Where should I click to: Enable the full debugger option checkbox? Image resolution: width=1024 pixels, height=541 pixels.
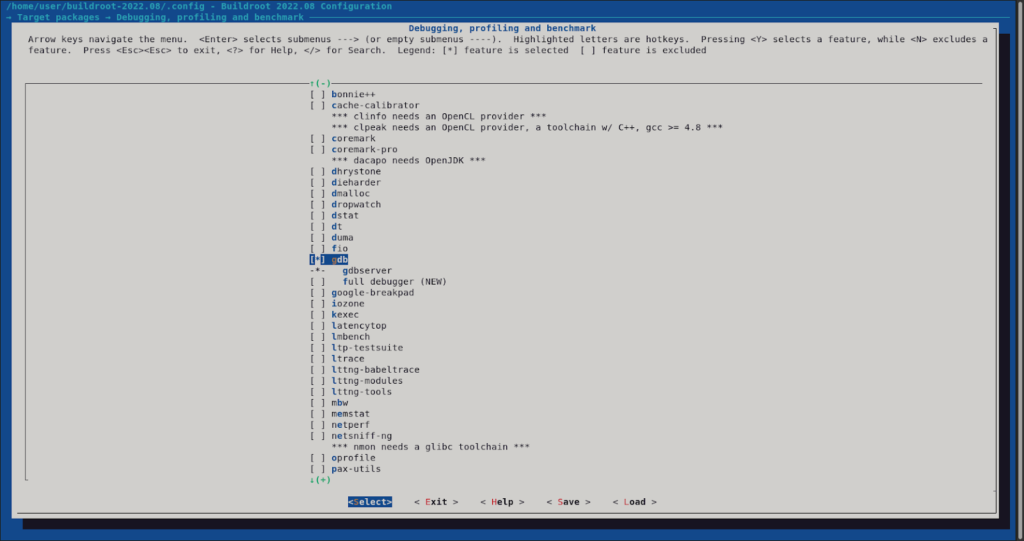317,282
